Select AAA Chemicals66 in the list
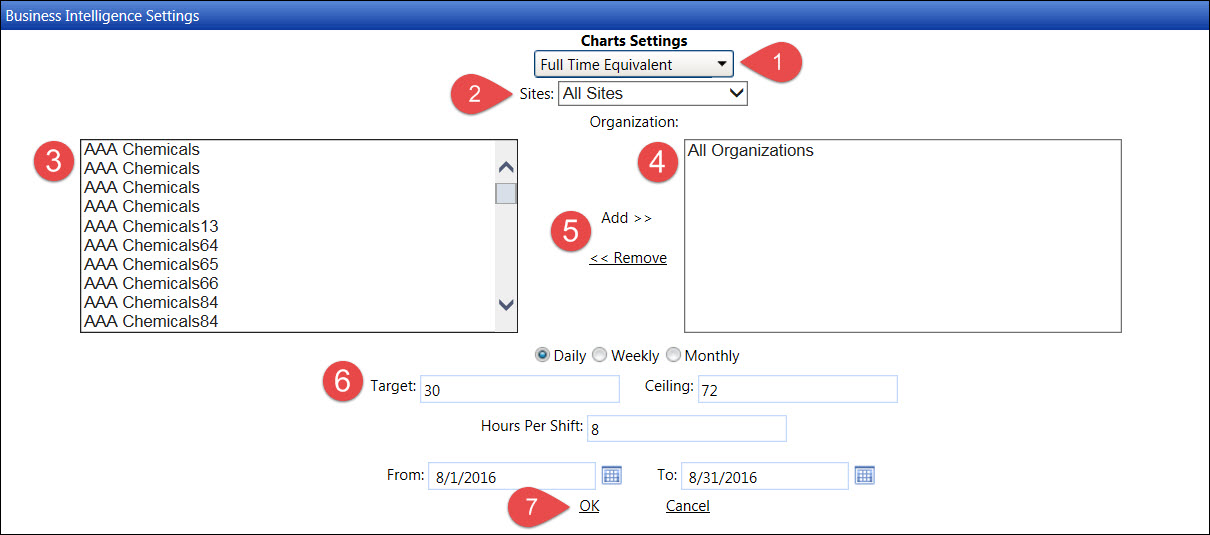This screenshot has width=1210, height=535. coord(151,283)
